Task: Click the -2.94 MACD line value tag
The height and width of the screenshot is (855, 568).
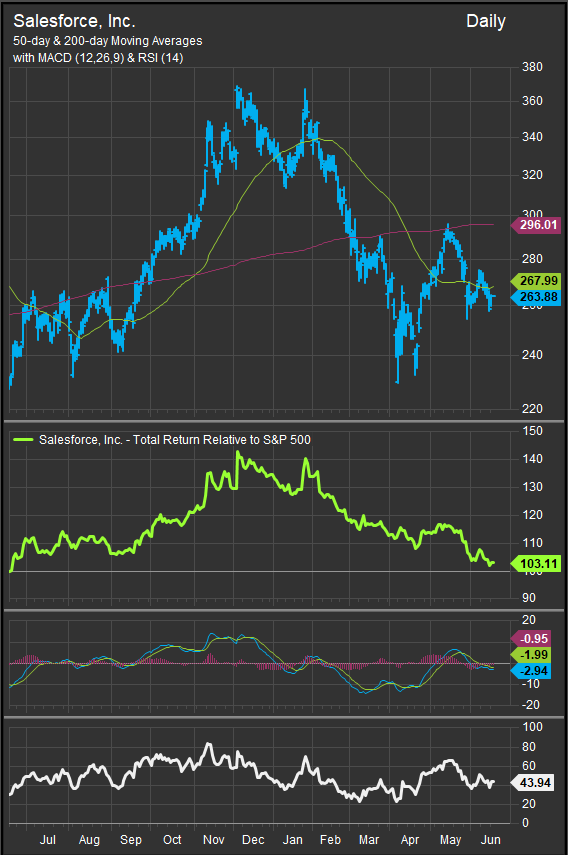Action: (531, 671)
